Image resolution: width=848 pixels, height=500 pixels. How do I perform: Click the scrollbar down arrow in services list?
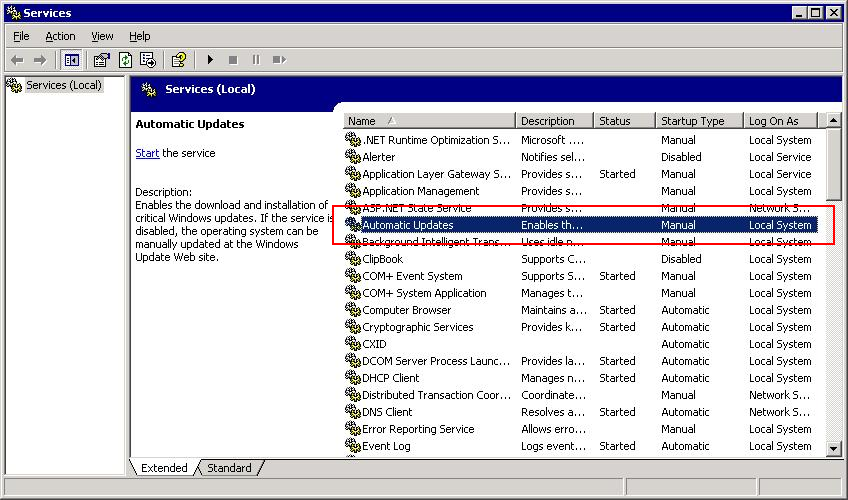834,449
